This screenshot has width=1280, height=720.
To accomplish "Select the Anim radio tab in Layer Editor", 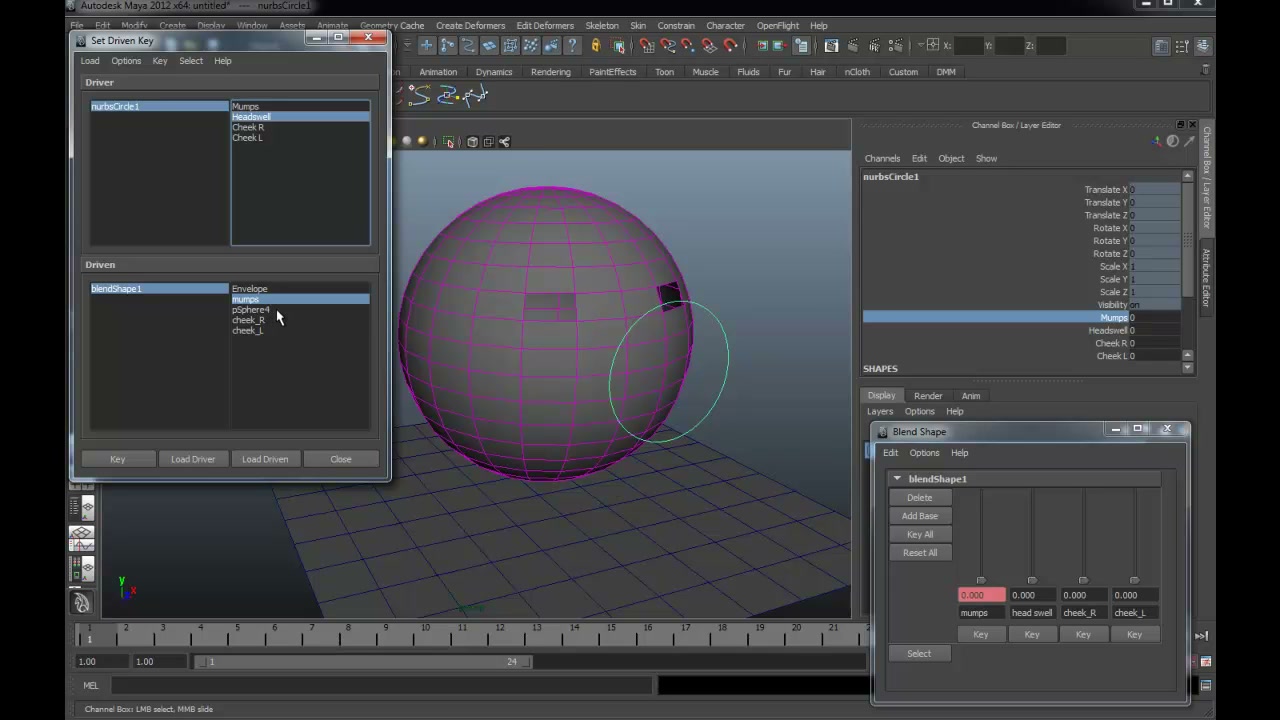I will [x=970, y=396].
